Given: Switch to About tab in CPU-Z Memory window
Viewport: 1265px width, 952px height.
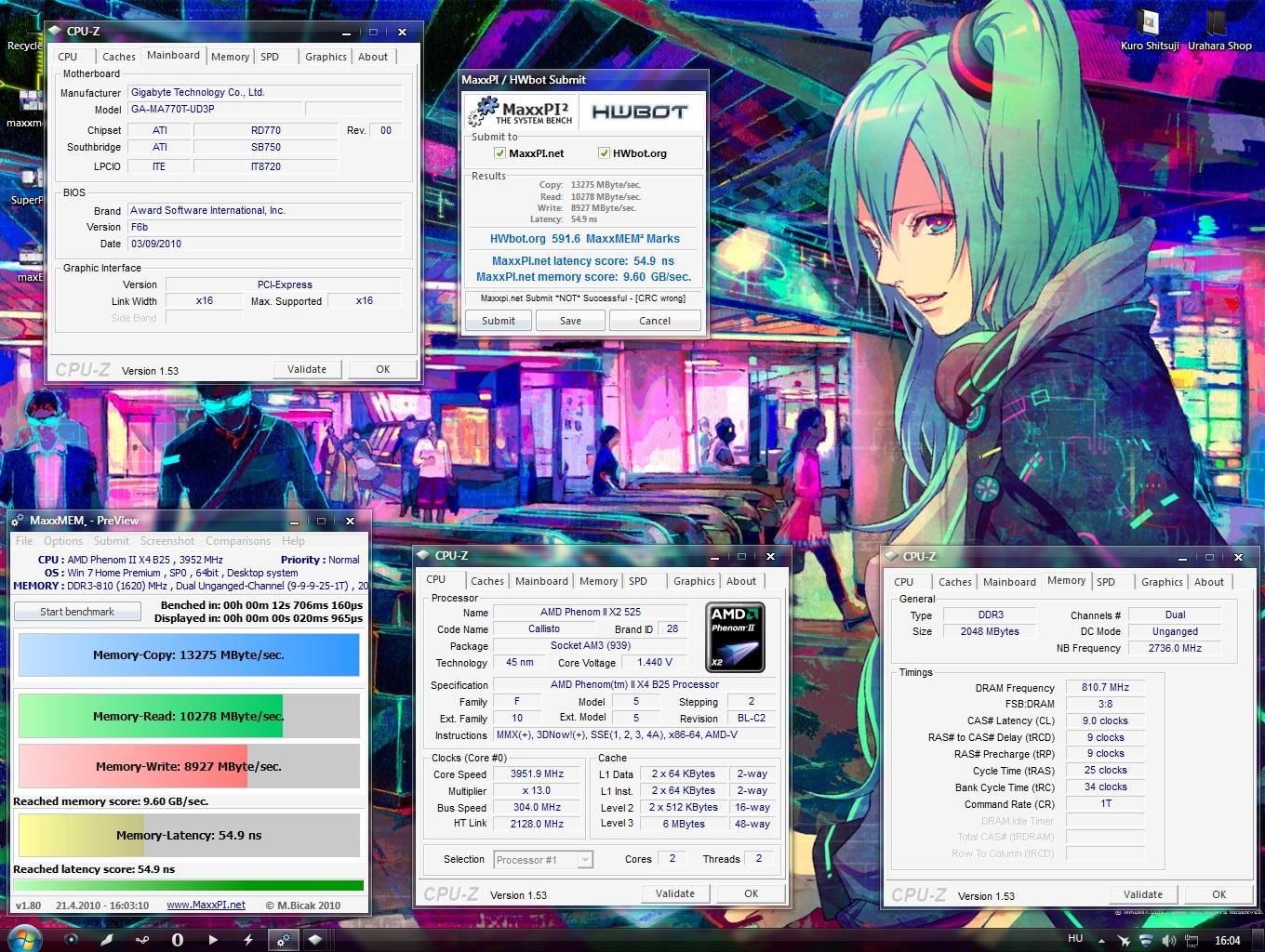Looking at the screenshot, I should coord(1209,582).
